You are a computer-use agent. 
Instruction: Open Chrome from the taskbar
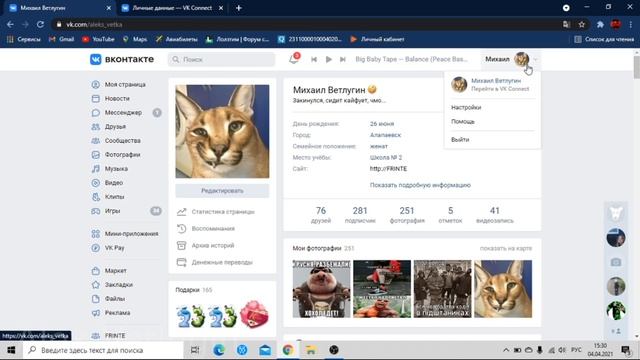click(x=288, y=350)
